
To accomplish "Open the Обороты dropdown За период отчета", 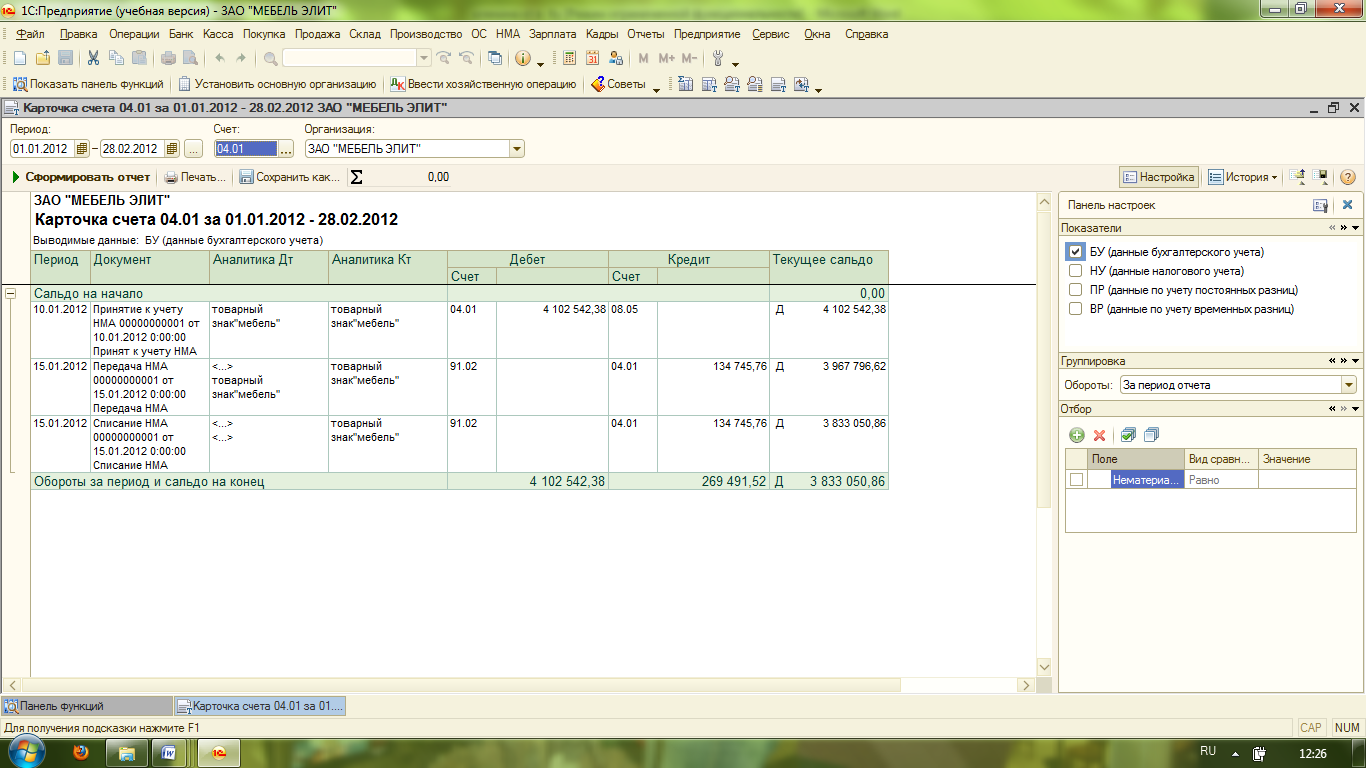I will coord(1348,384).
